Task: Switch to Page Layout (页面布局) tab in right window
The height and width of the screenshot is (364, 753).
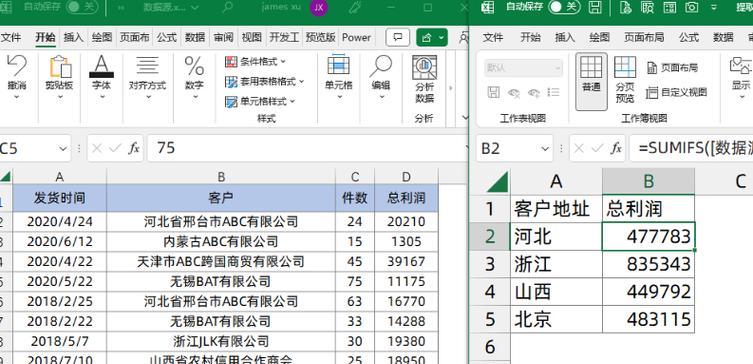Action: (644, 37)
